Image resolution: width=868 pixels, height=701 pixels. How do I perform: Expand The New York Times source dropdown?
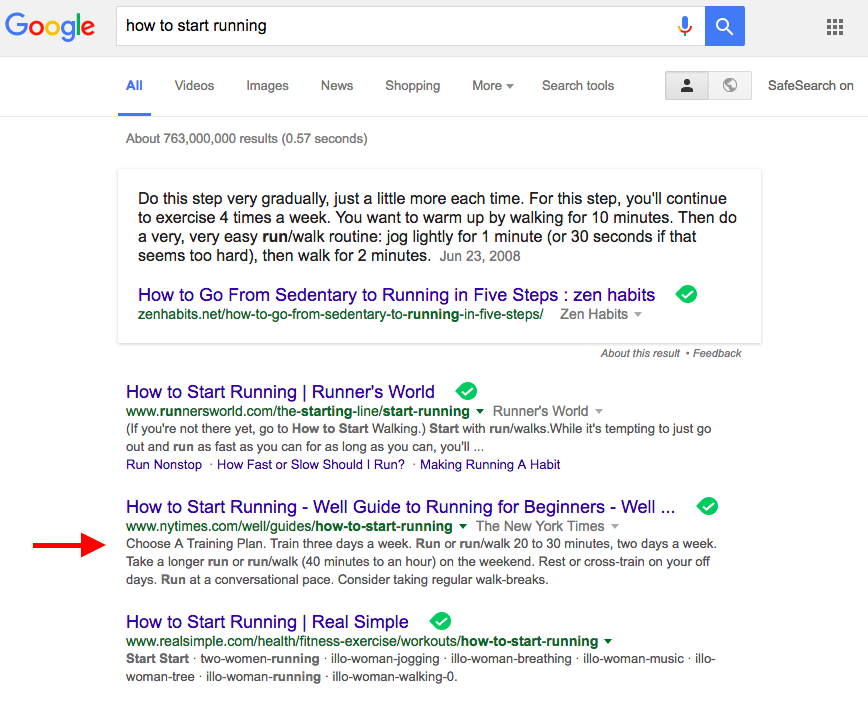[614, 527]
